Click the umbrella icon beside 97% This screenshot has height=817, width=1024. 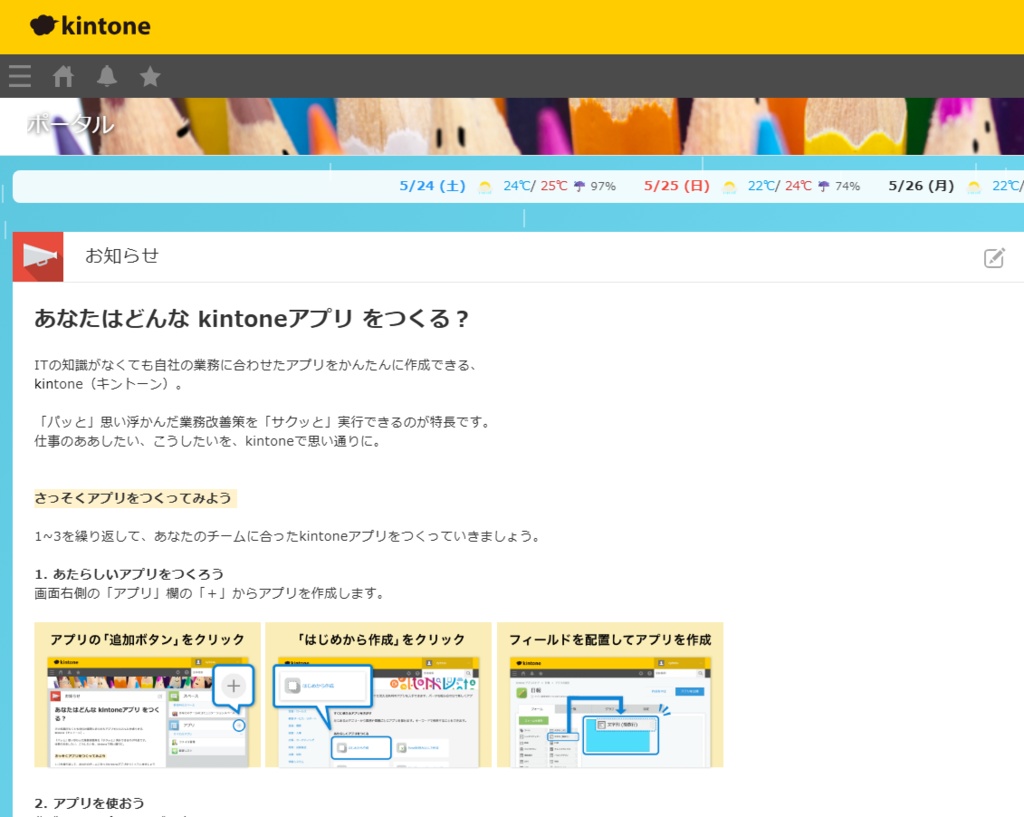click(579, 187)
